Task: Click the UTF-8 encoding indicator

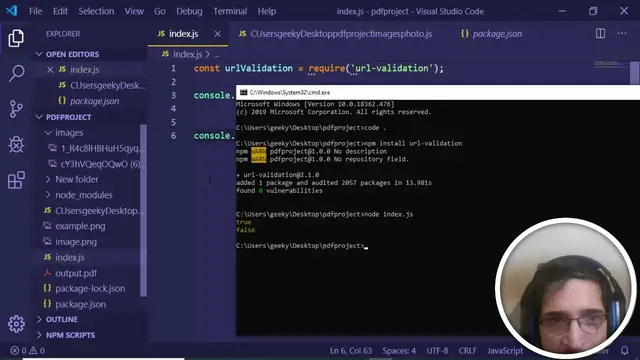Action: (437, 351)
